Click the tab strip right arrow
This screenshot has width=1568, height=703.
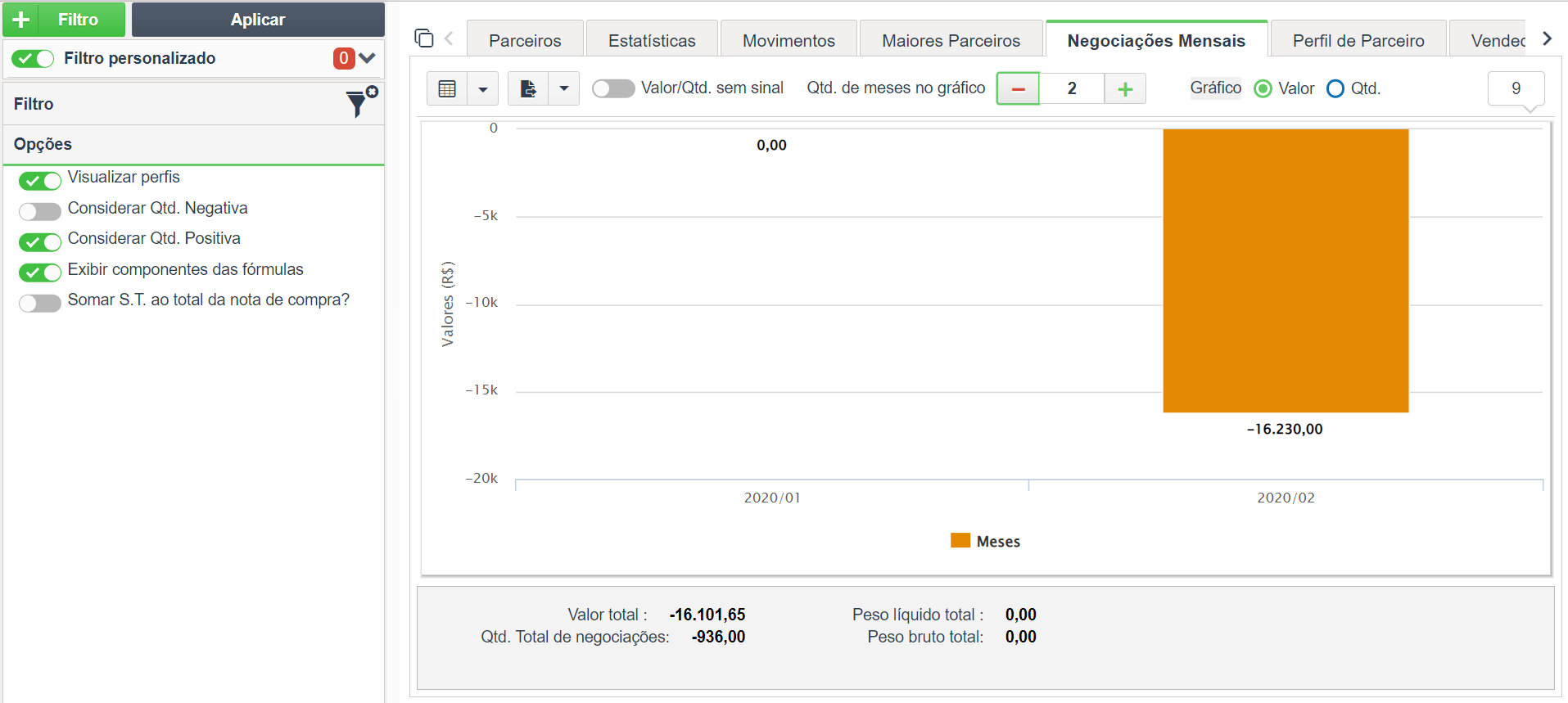1547,38
